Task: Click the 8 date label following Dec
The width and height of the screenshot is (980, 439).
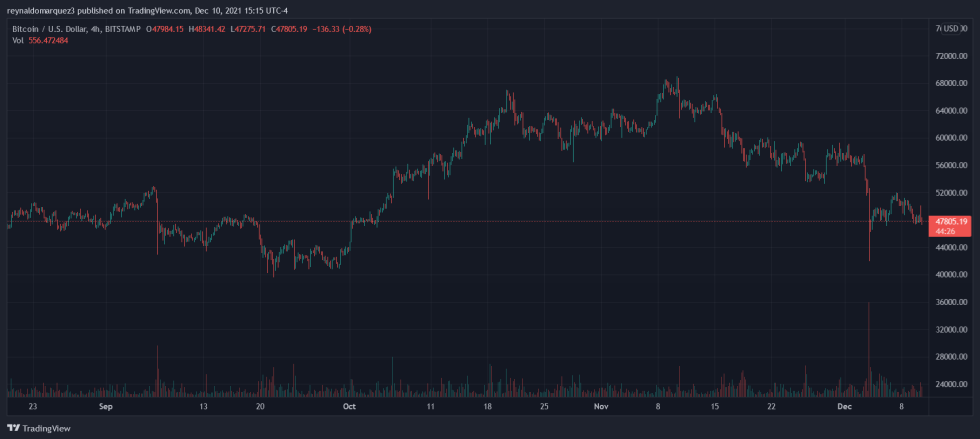Action: click(901, 406)
